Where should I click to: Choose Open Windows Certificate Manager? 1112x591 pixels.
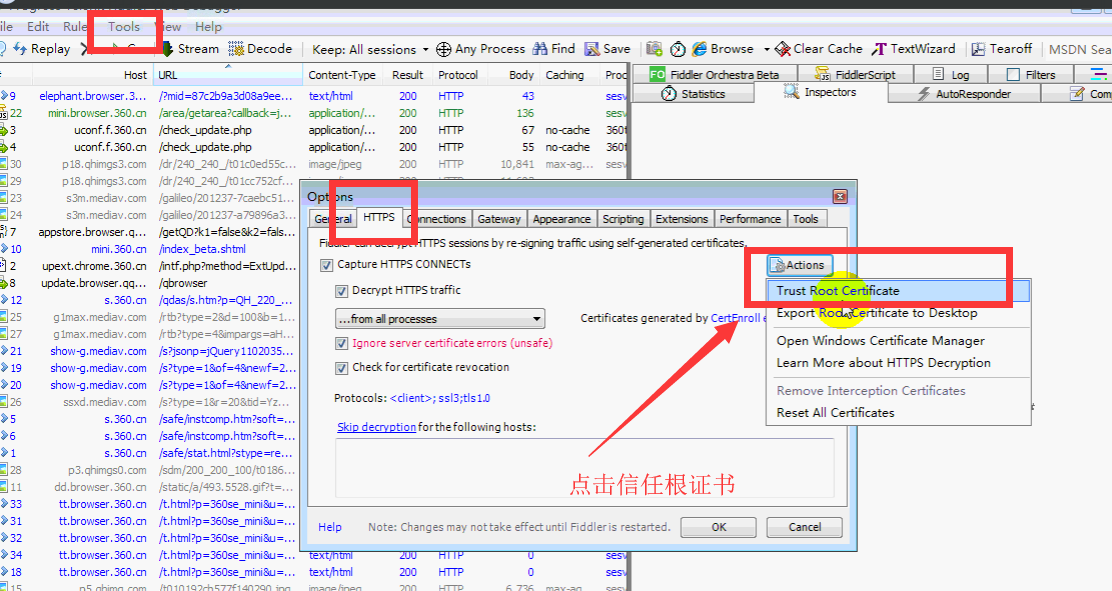pos(898,341)
